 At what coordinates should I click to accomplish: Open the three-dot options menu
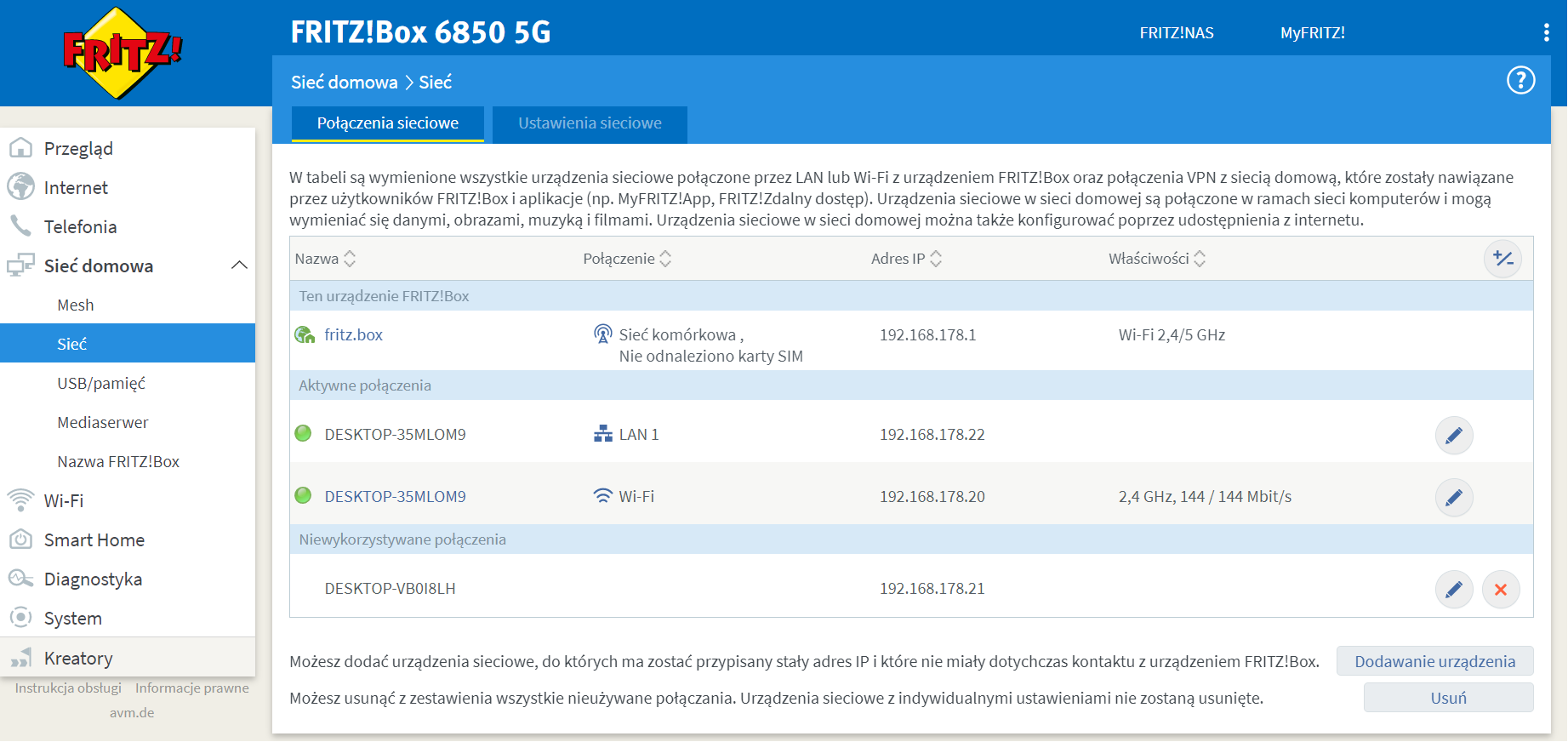(x=1546, y=33)
